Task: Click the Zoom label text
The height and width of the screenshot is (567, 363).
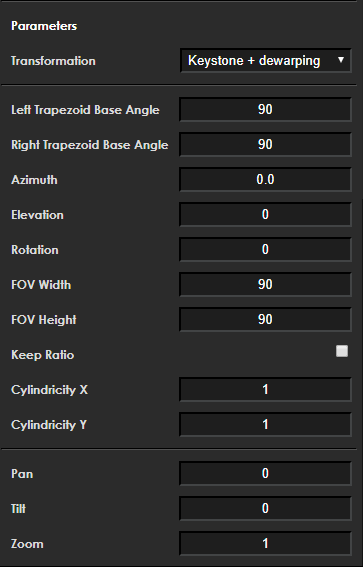Action: tap(27, 544)
